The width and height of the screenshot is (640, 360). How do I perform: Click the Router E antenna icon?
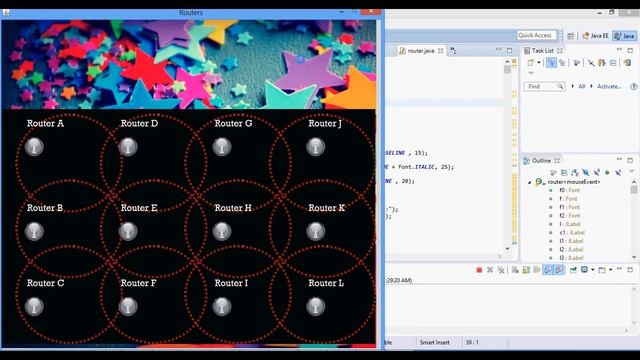128,231
